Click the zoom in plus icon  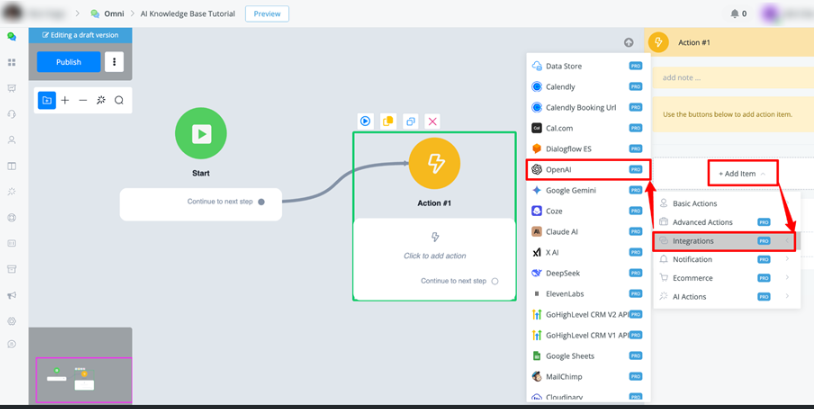(65, 100)
